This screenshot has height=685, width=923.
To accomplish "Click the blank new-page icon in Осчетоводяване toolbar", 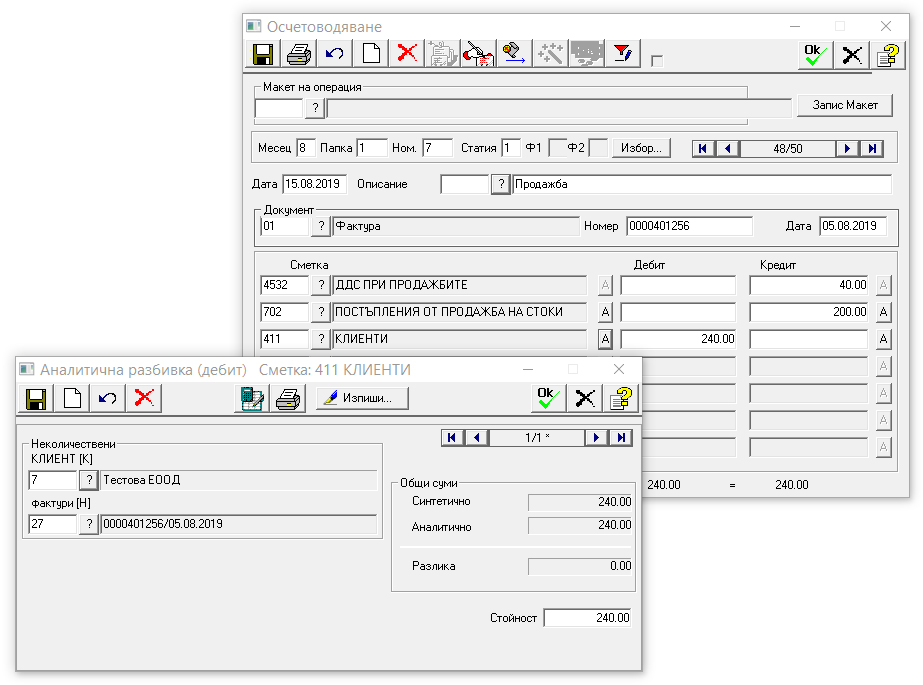I will (371, 54).
